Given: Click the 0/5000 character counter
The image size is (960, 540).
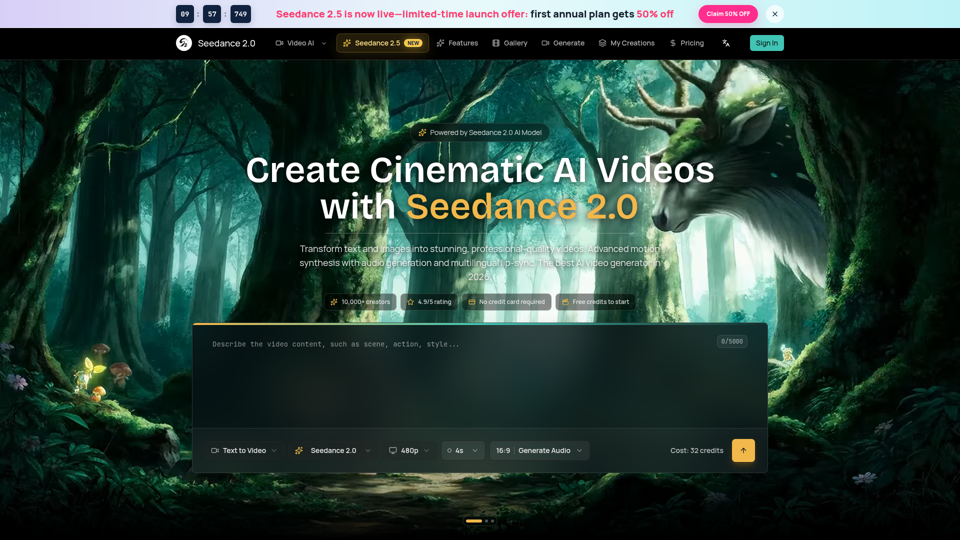Looking at the screenshot, I should [x=732, y=342].
